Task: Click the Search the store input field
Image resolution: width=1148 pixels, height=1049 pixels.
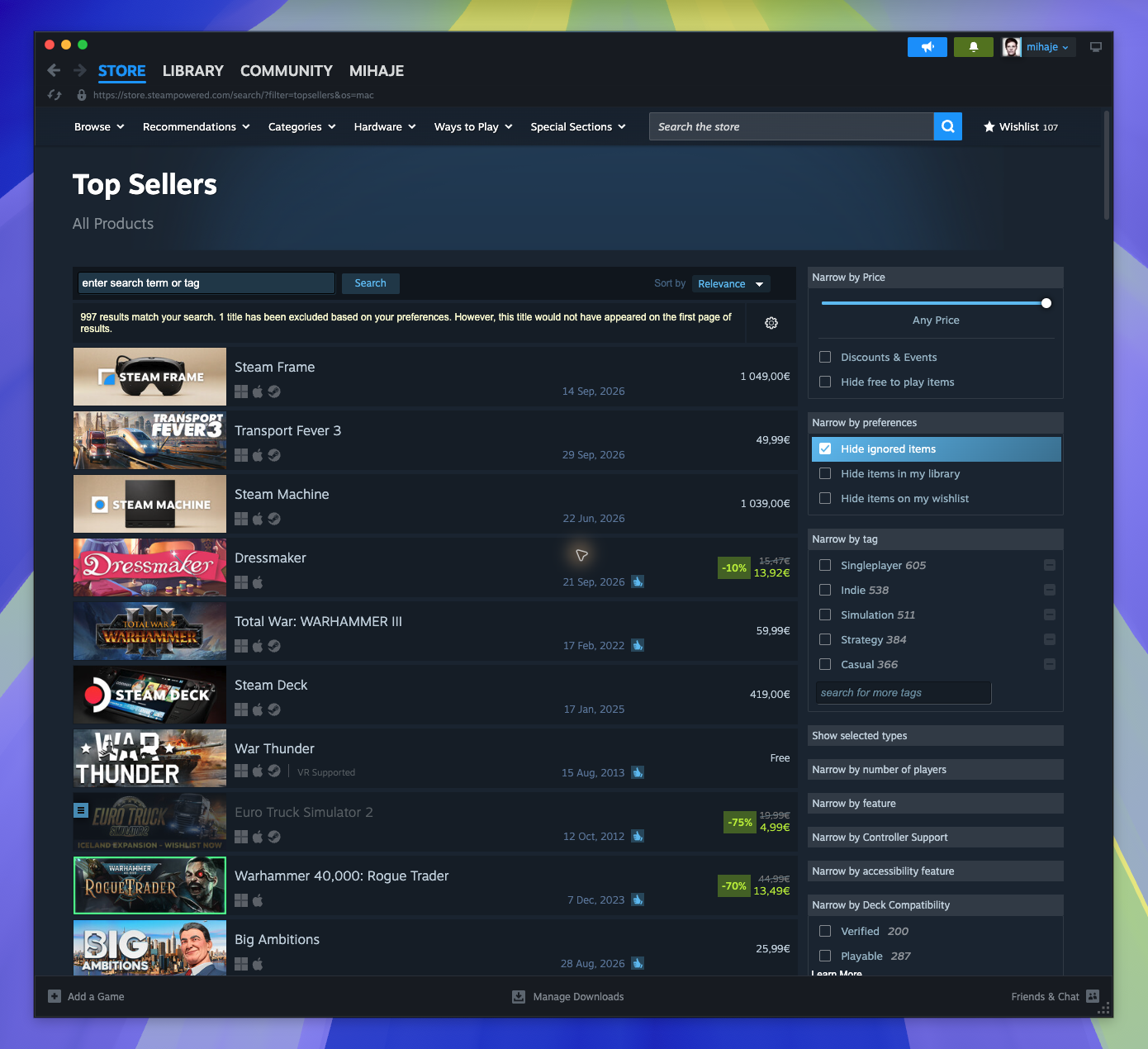Action: (791, 126)
